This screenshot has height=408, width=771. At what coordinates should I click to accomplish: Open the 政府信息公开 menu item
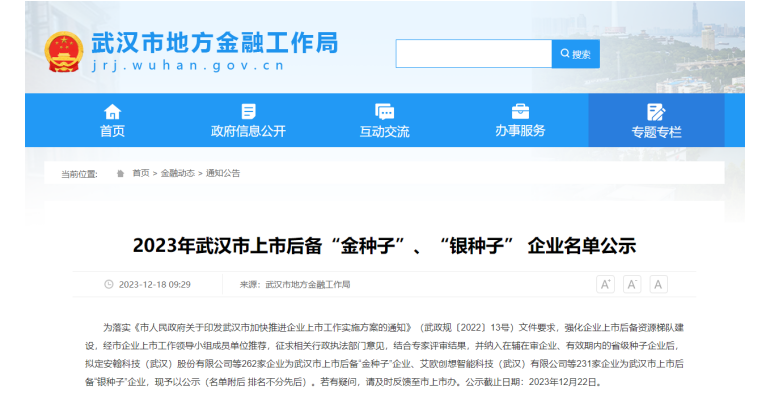[x=248, y=131]
